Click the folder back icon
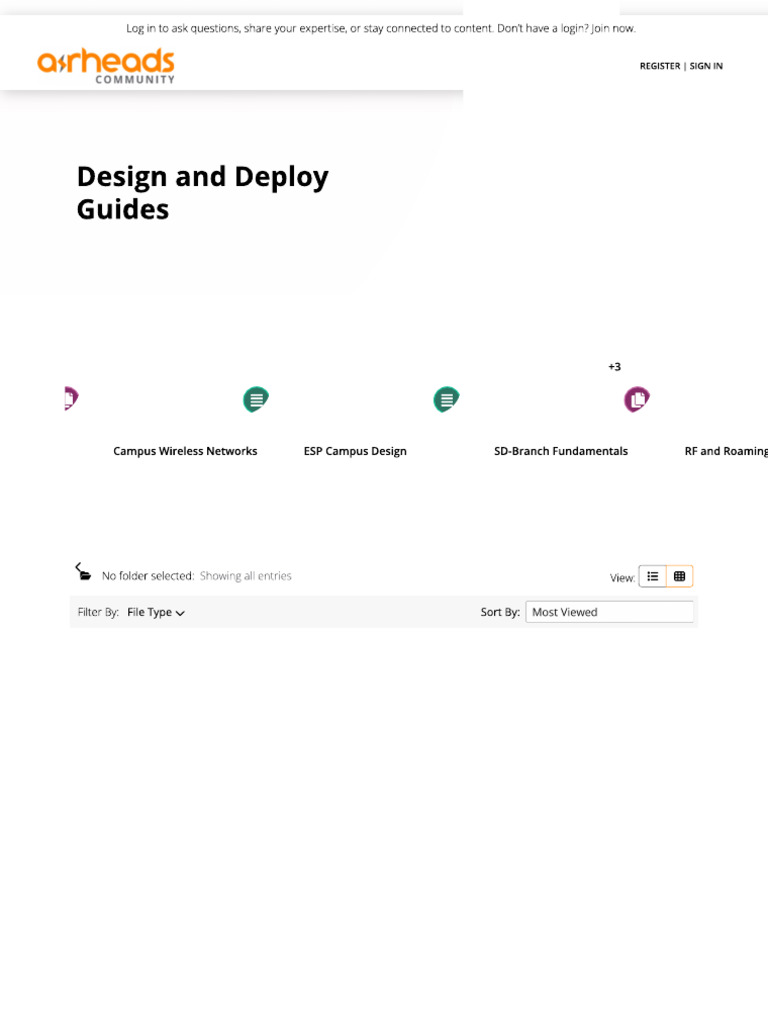Viewport: 768px width, 1024px height. click(83, 571)
